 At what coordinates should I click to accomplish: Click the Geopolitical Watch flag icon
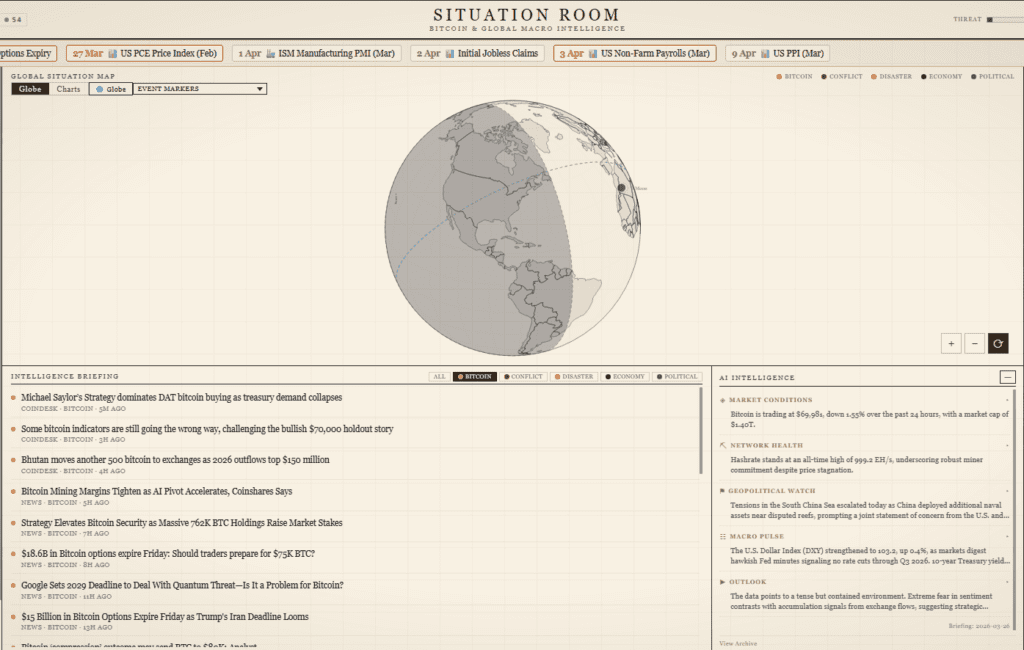pos(723,489)
